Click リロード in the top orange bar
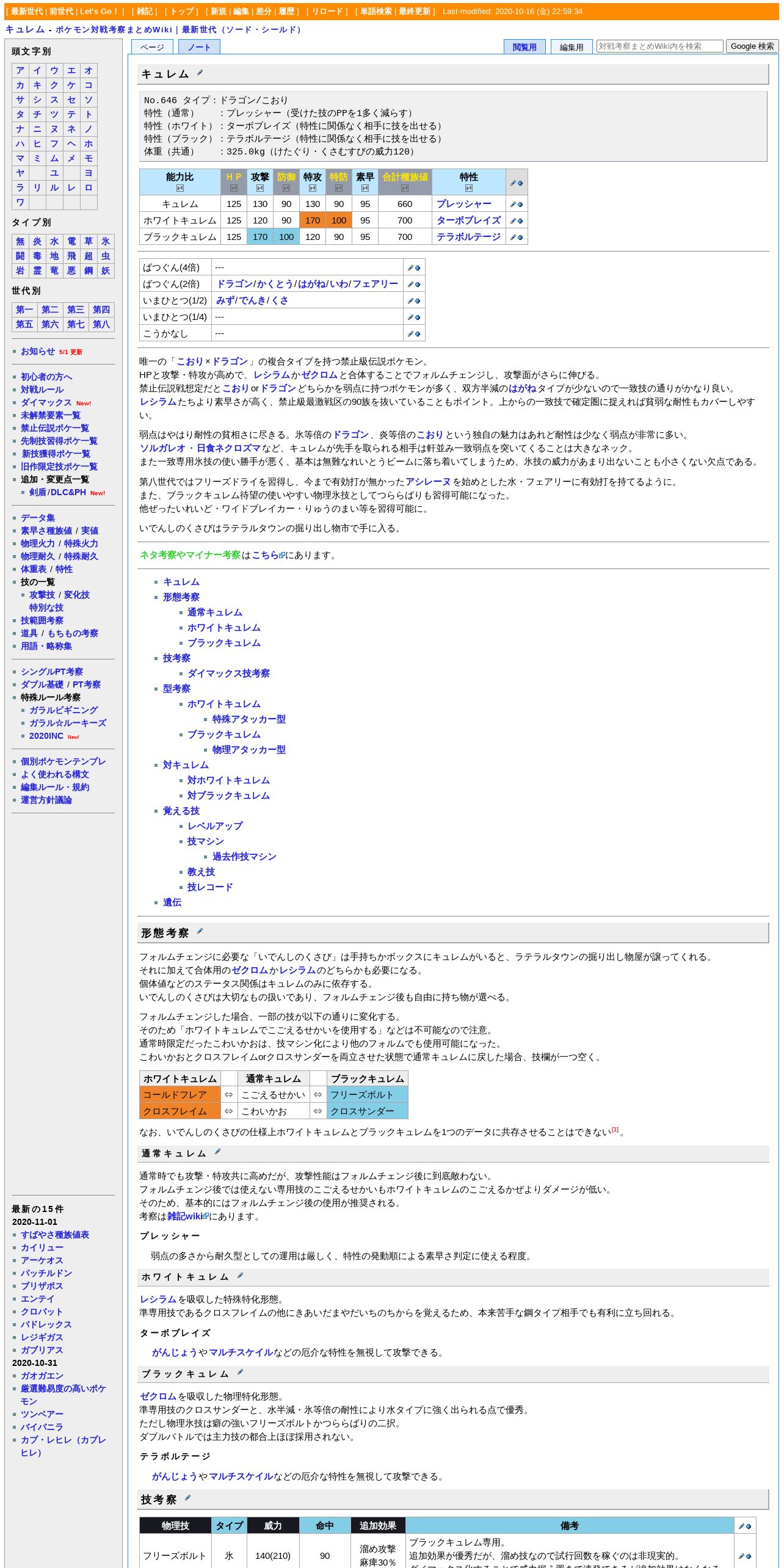 327,12
